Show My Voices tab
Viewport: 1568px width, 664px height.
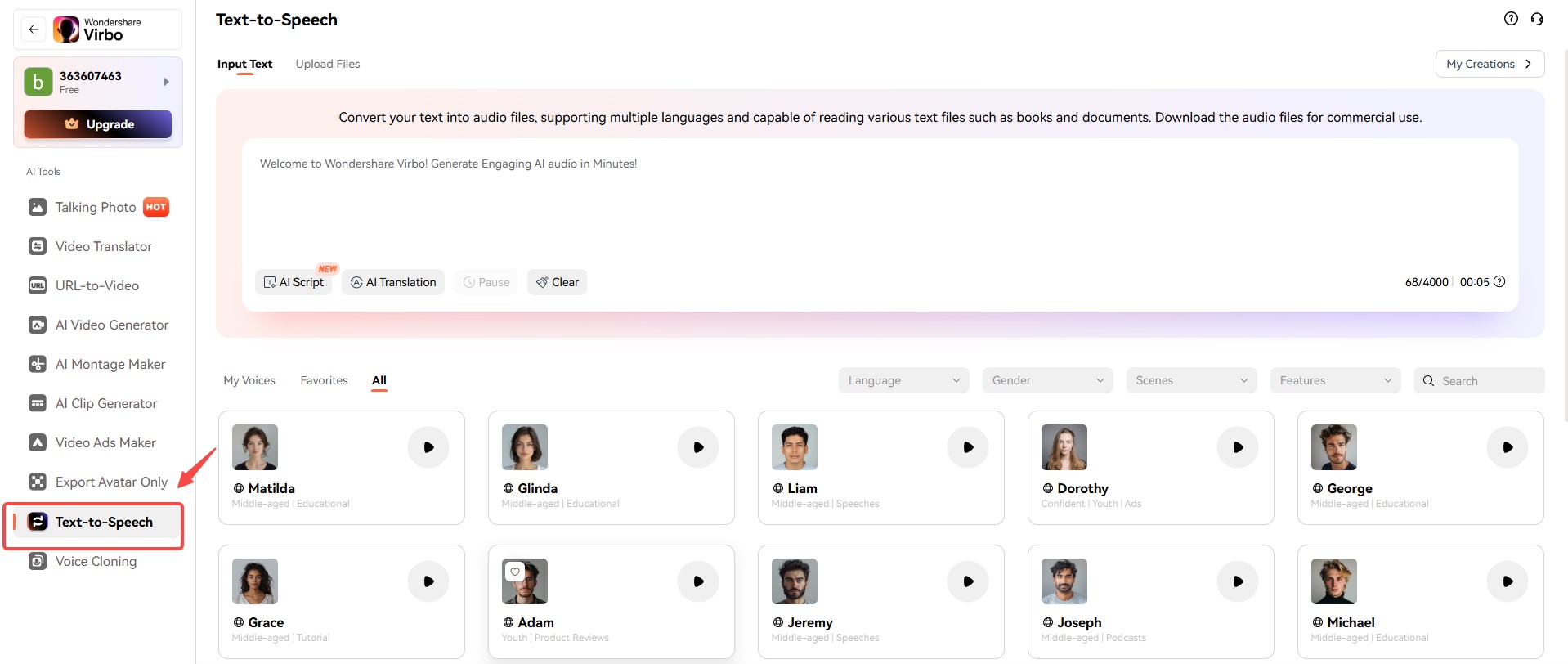pos(249,380)
